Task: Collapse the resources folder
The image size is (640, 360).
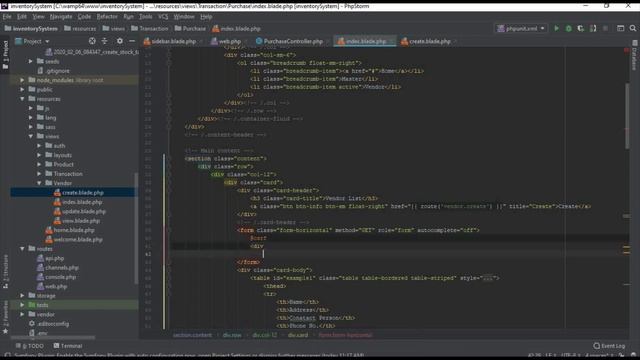Action: pos(22,99)
